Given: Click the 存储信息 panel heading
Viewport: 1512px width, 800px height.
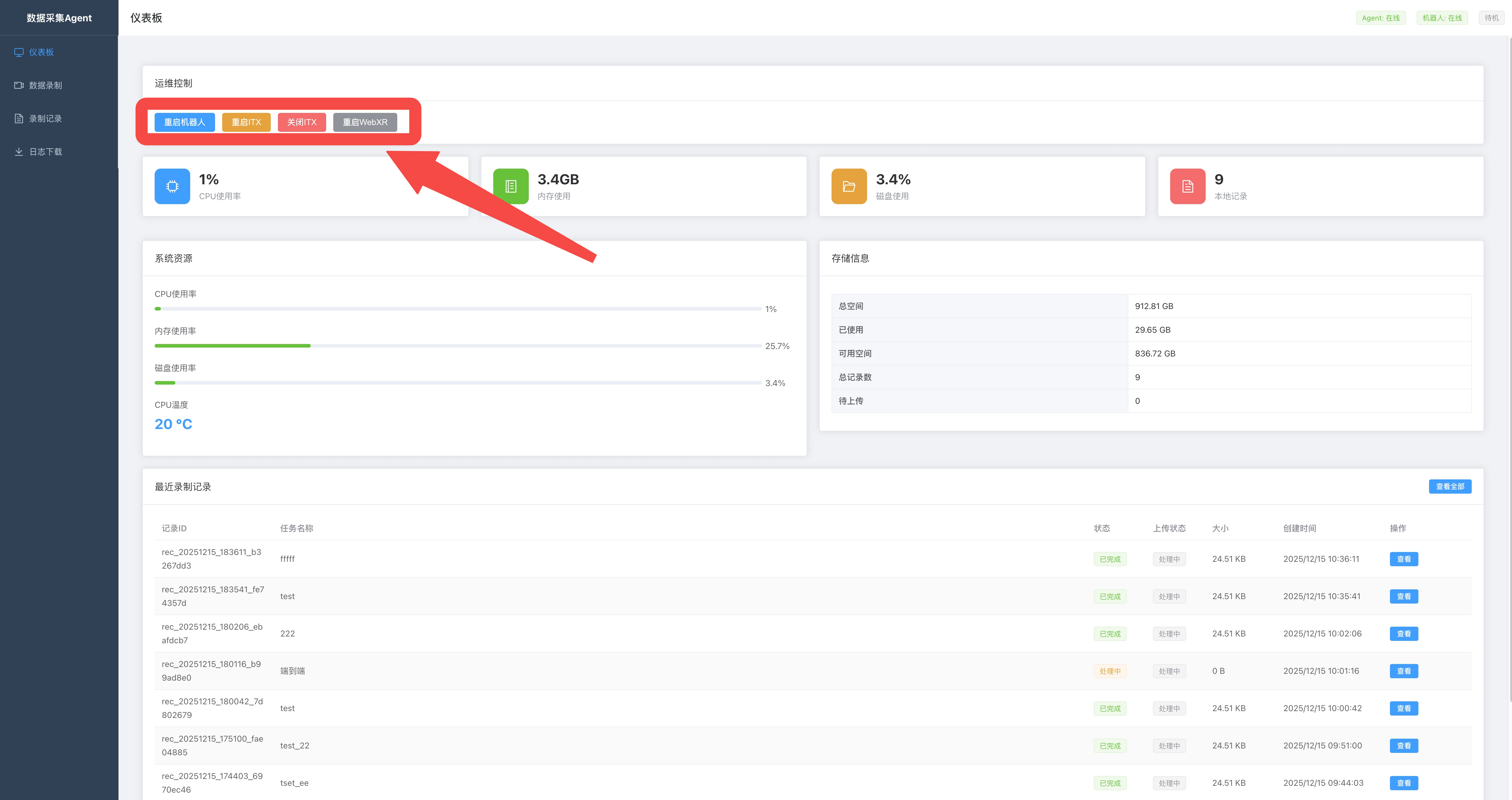Looking at the screenshot, I should coord(850,258).
